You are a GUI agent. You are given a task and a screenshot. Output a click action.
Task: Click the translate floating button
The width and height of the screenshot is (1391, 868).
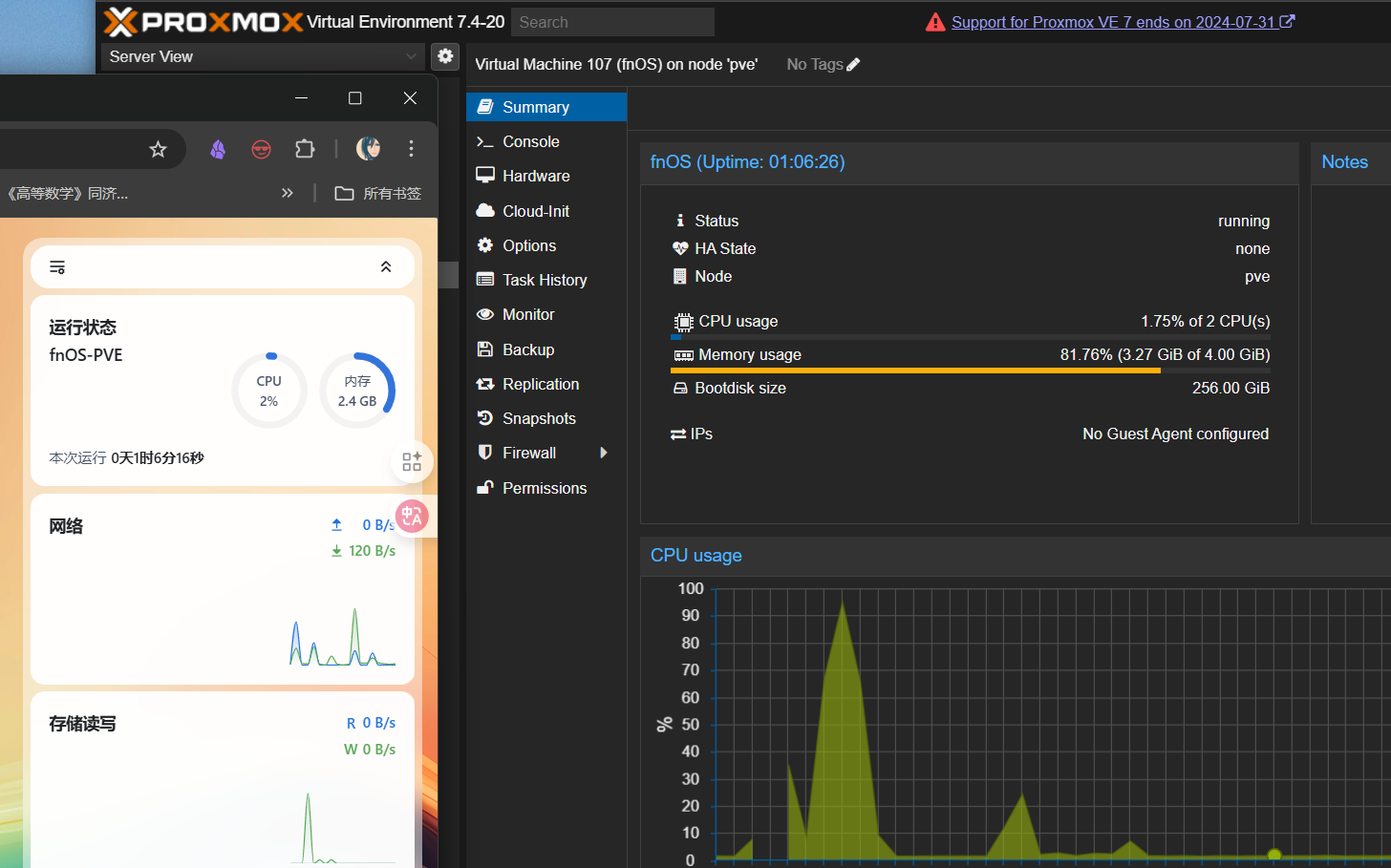click(412, 517)
